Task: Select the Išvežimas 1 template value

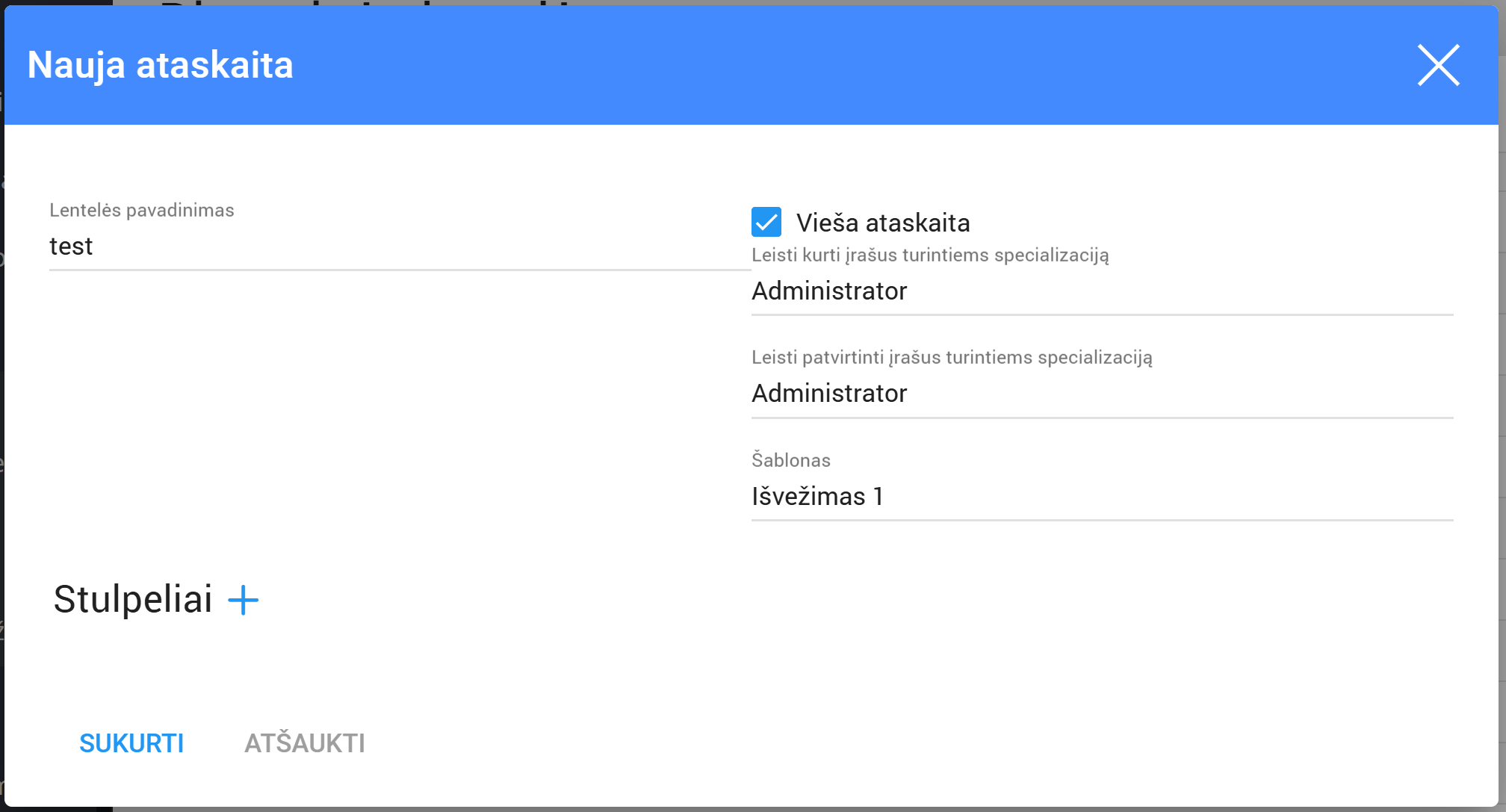Action: [817, 497]
